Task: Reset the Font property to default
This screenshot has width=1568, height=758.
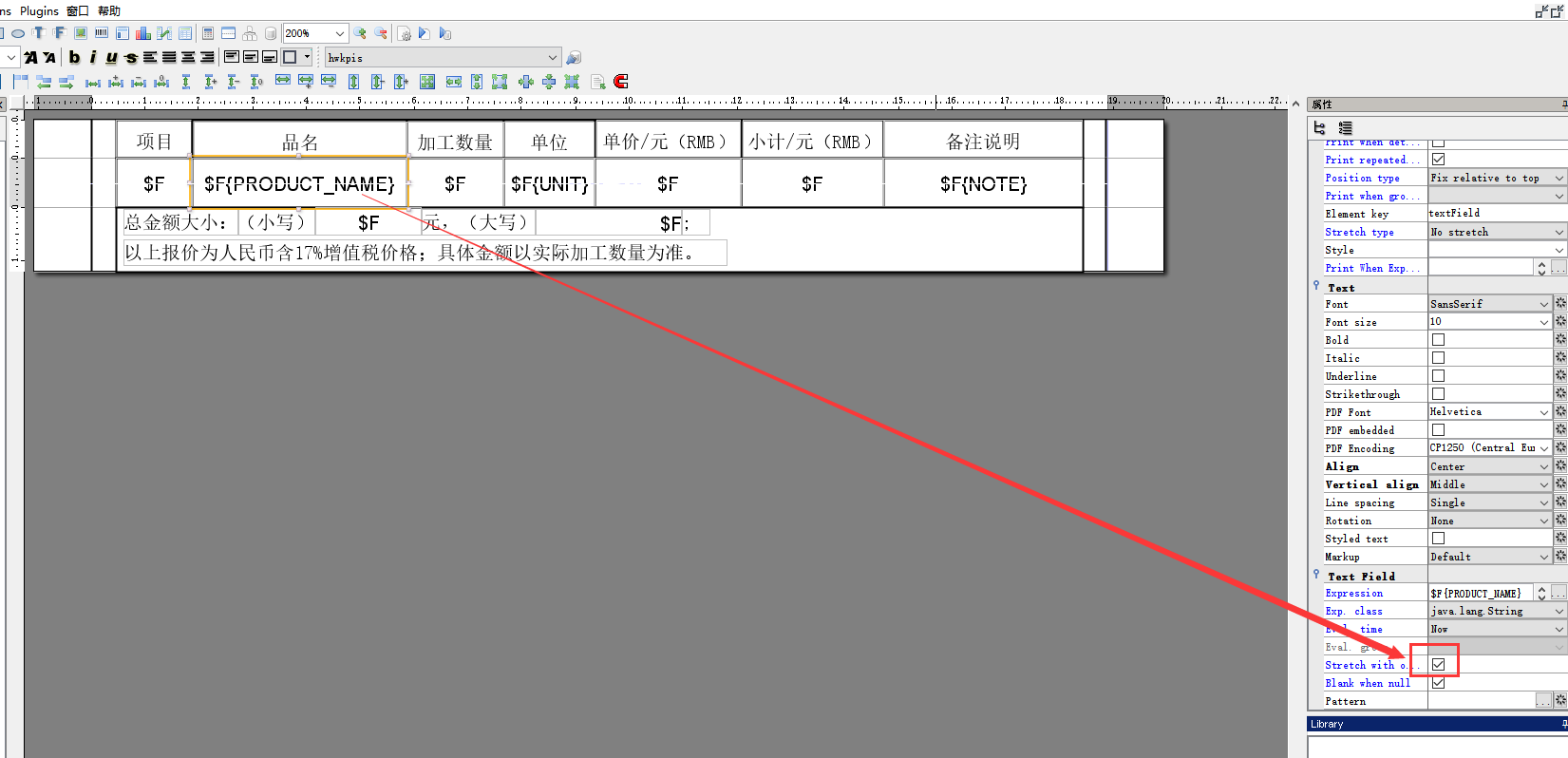Action: pyautogui.click(x=1560, y=303)
